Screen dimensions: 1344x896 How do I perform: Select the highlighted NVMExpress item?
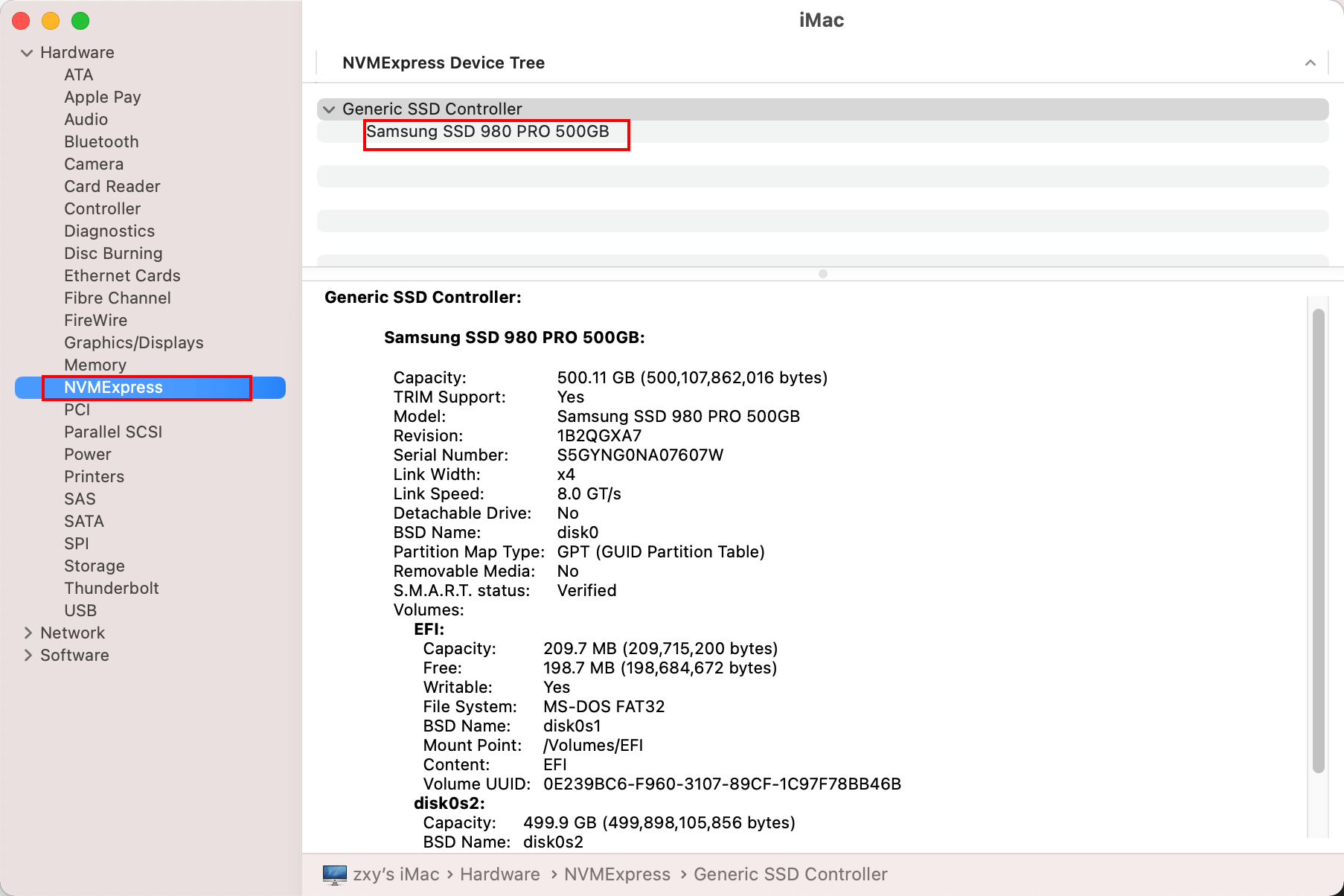click(150, 388)
